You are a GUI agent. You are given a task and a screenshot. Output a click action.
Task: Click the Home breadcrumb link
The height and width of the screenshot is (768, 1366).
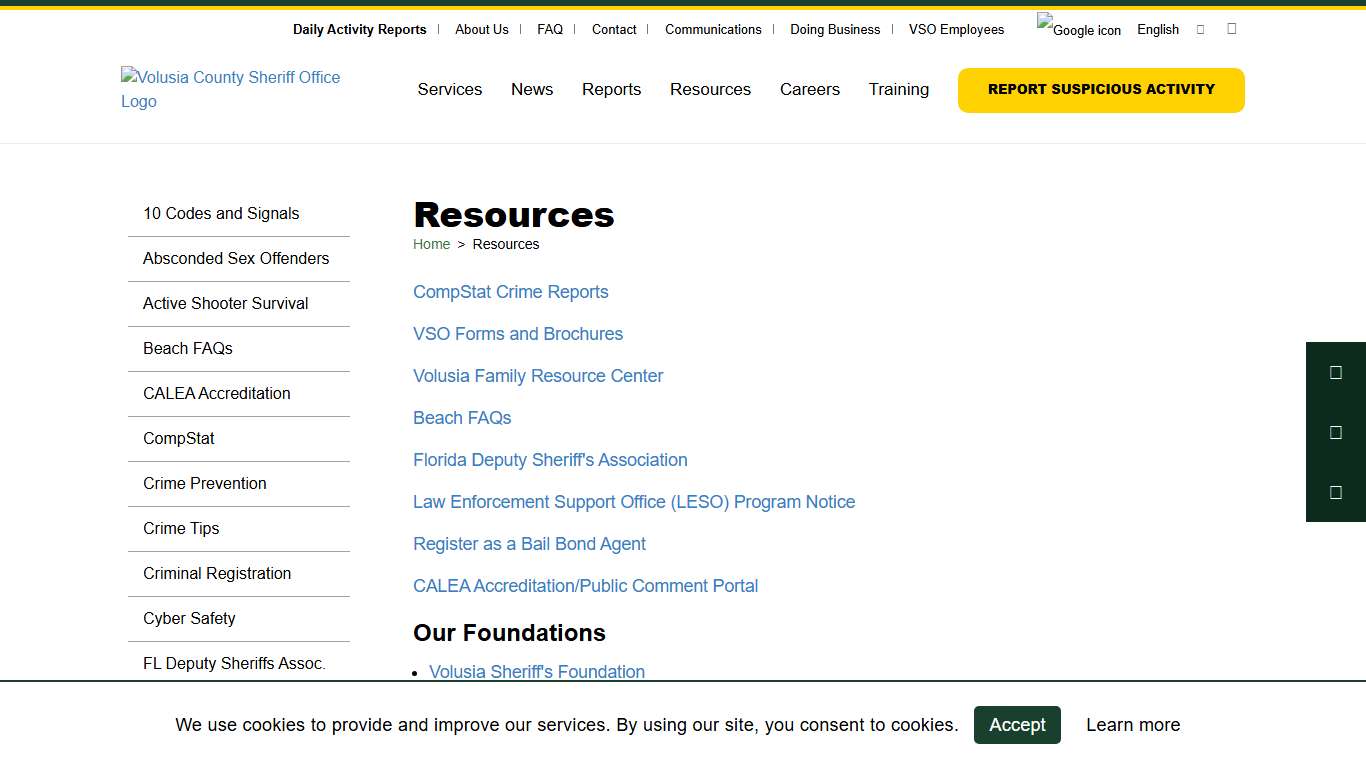(431, 244)
